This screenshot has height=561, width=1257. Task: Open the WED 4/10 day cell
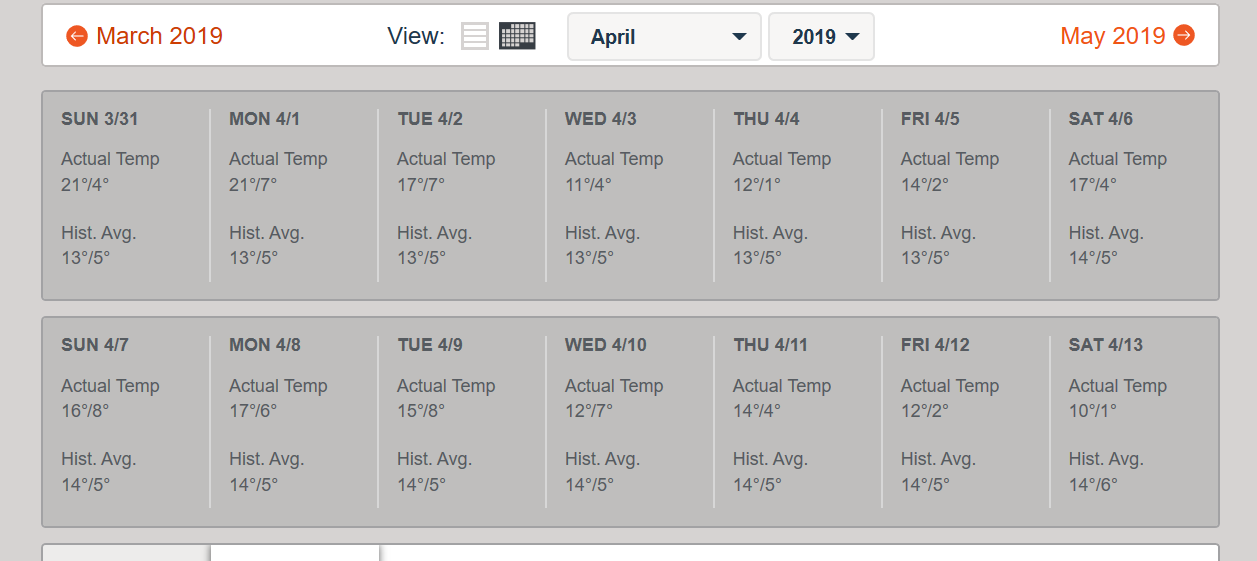pos(630,421)
